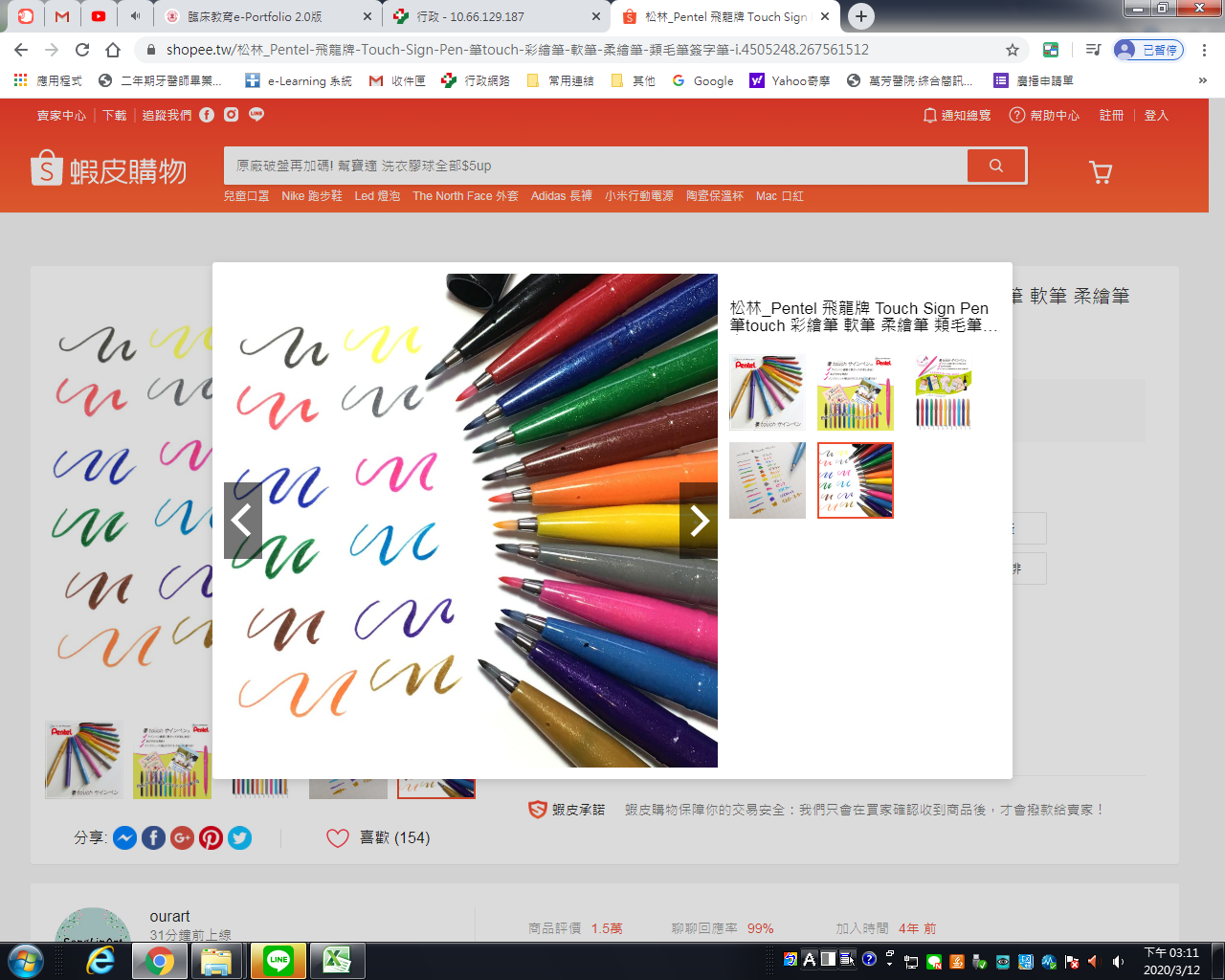
Task: Click the address bar URL
Action: (x=517, y=50)
